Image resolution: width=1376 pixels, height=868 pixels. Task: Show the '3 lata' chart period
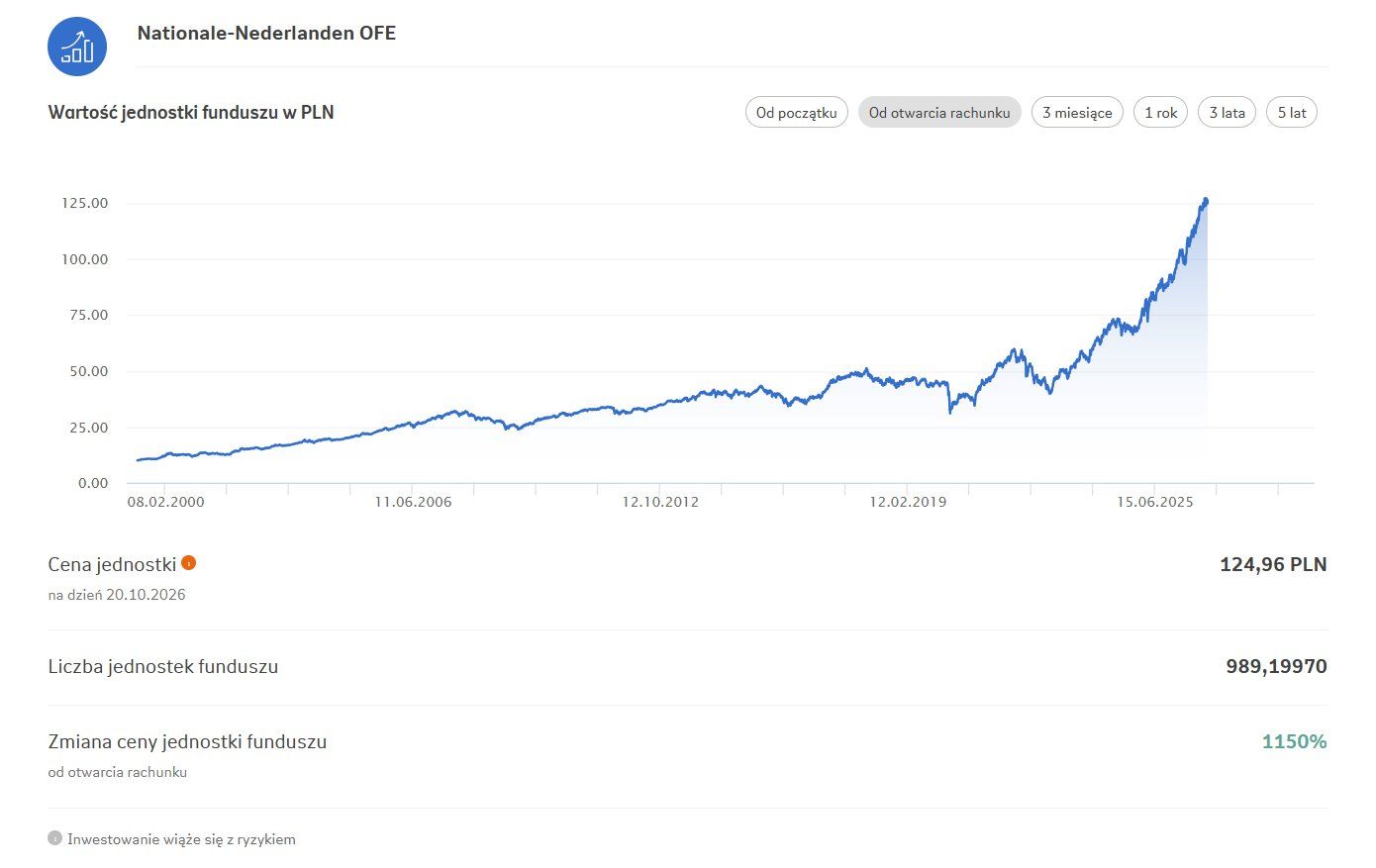pyautogui.click(x=1227, y=113)
